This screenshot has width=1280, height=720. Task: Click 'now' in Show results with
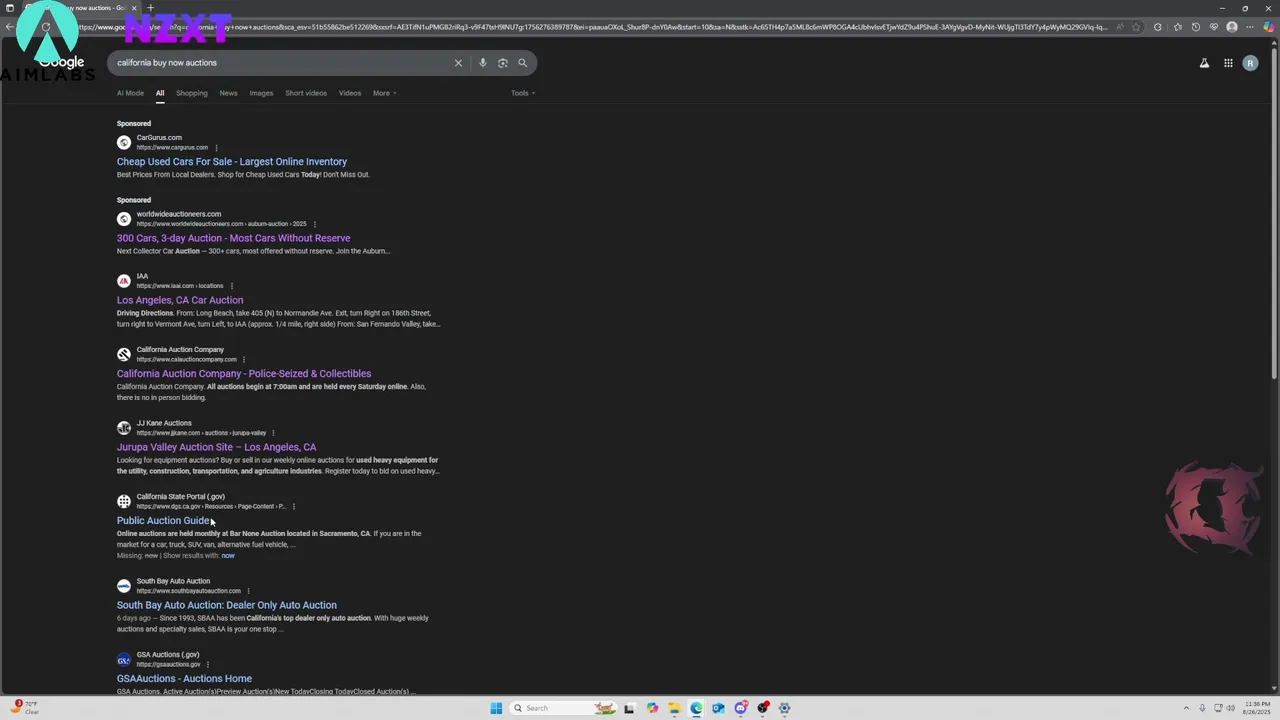(228, 556)
